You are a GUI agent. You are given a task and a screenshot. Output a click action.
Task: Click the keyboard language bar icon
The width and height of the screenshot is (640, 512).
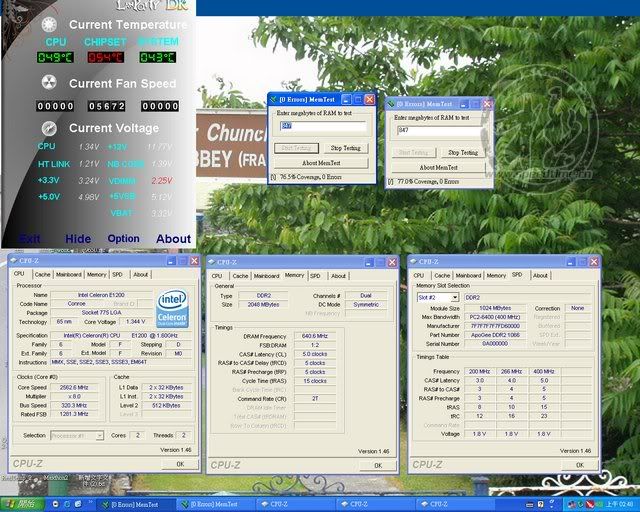click(529, 505)
